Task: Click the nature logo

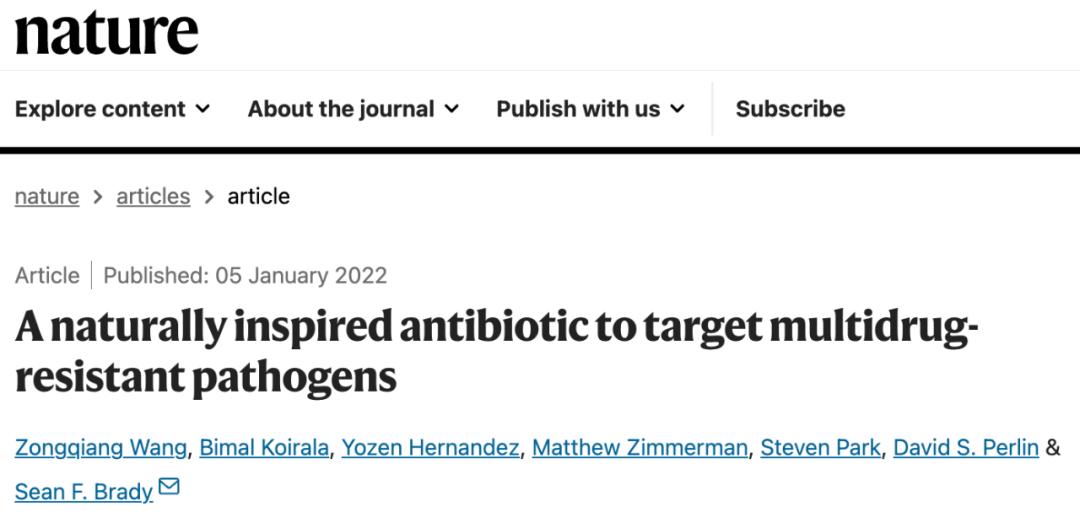Action: (107, 32)
